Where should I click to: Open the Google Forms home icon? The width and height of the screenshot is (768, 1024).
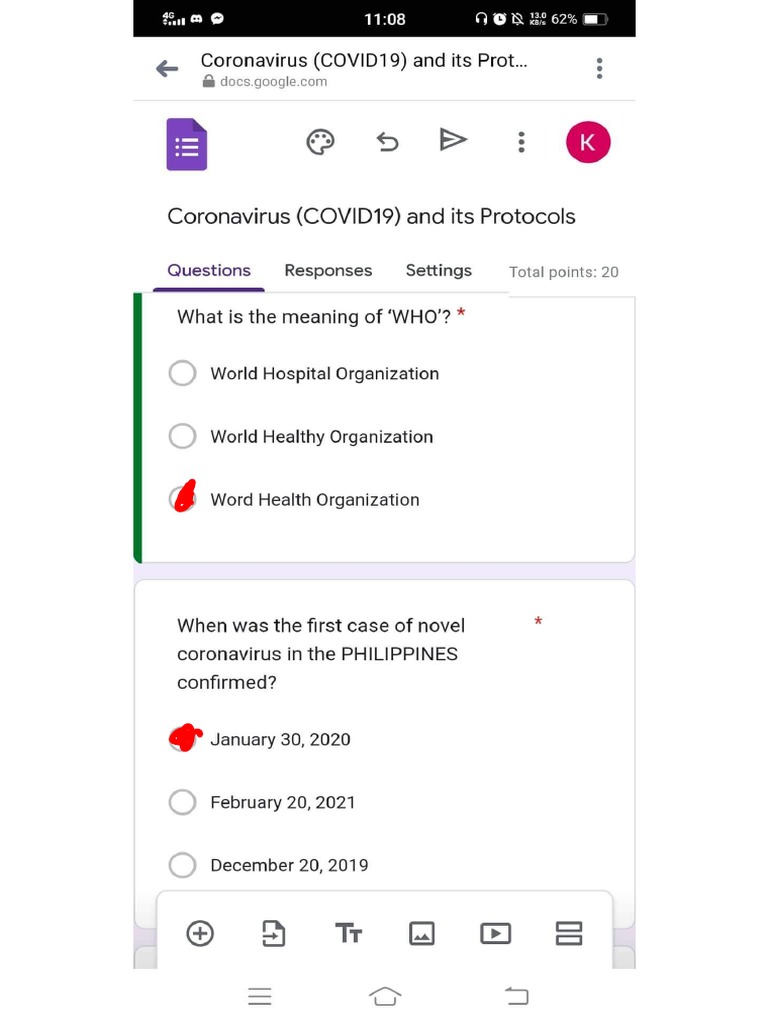point(187,145)
